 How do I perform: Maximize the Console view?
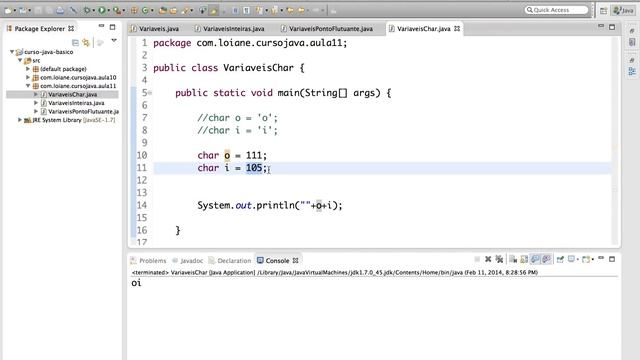click(x=612, y=259)
